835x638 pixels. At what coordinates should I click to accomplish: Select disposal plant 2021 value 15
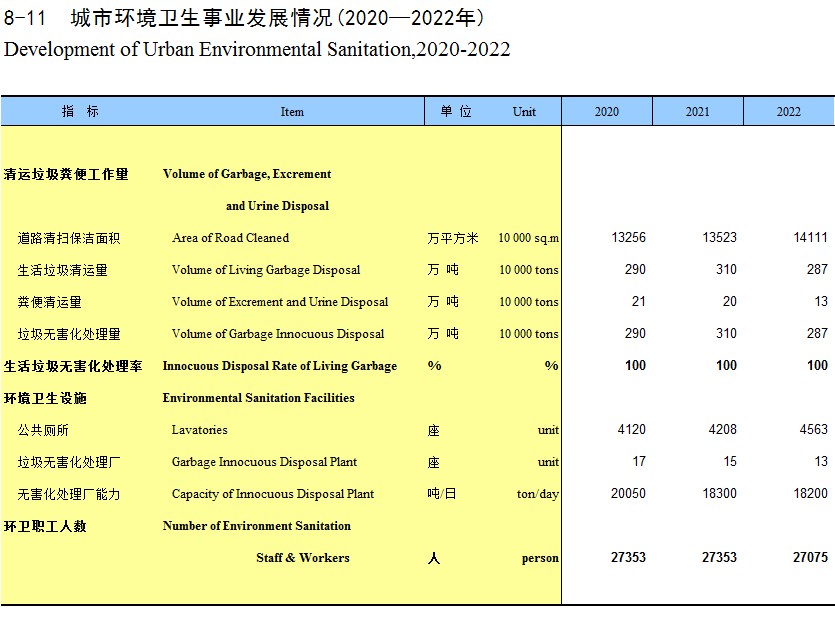click(730, 461)
